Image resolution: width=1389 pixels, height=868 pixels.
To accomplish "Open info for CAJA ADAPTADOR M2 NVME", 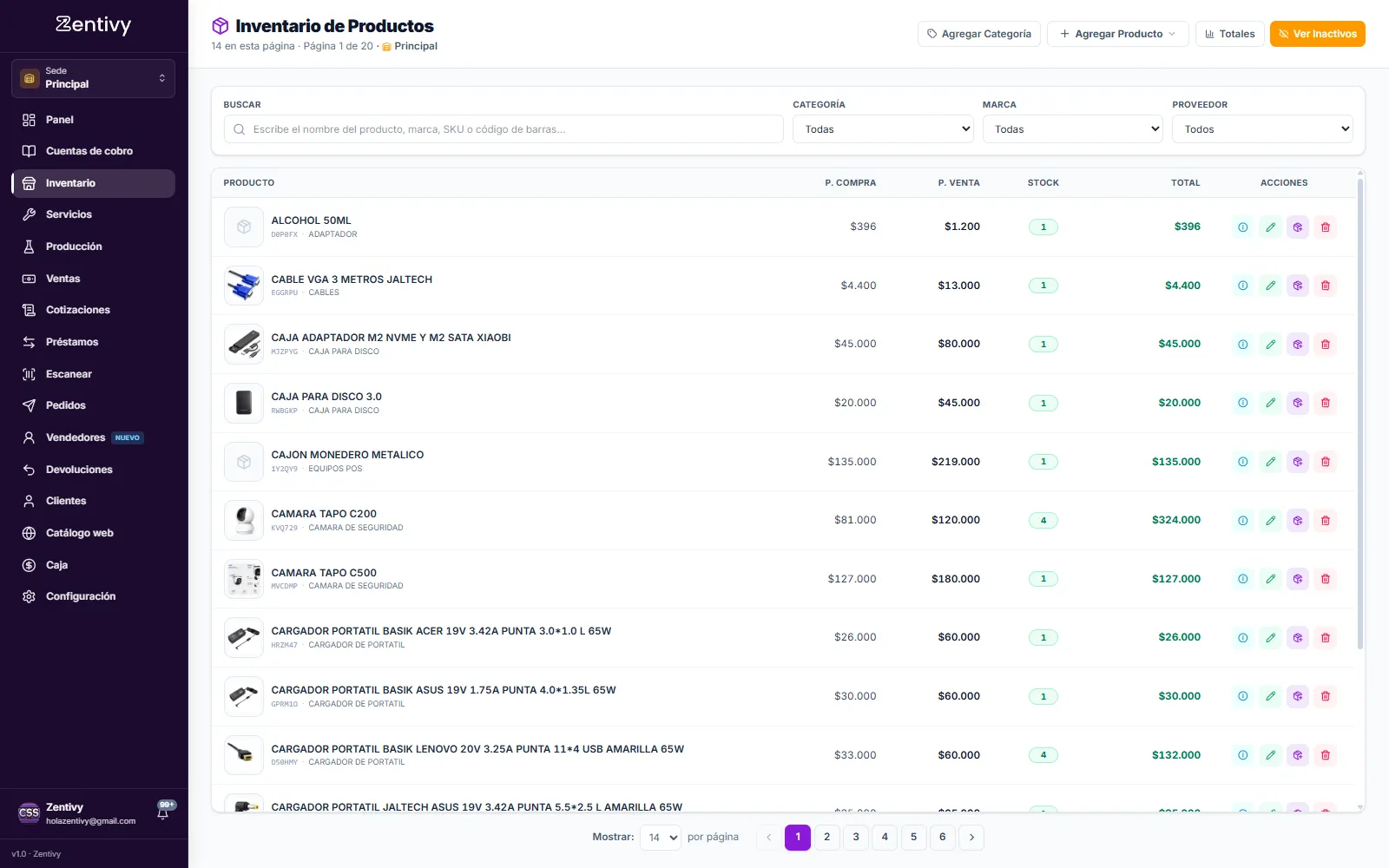I will click(1243, 345).
